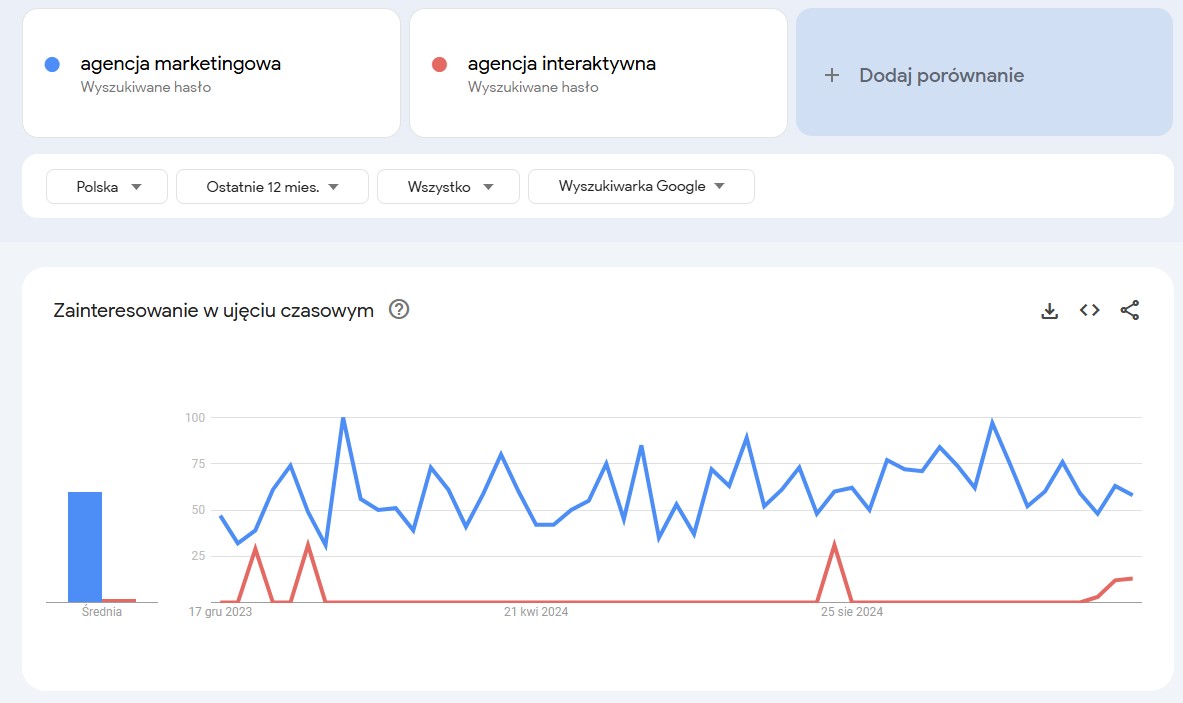Open help icon next to Zainteresowanie title
The height and width of the screenshot is (703, 1183).
[399, 309]
